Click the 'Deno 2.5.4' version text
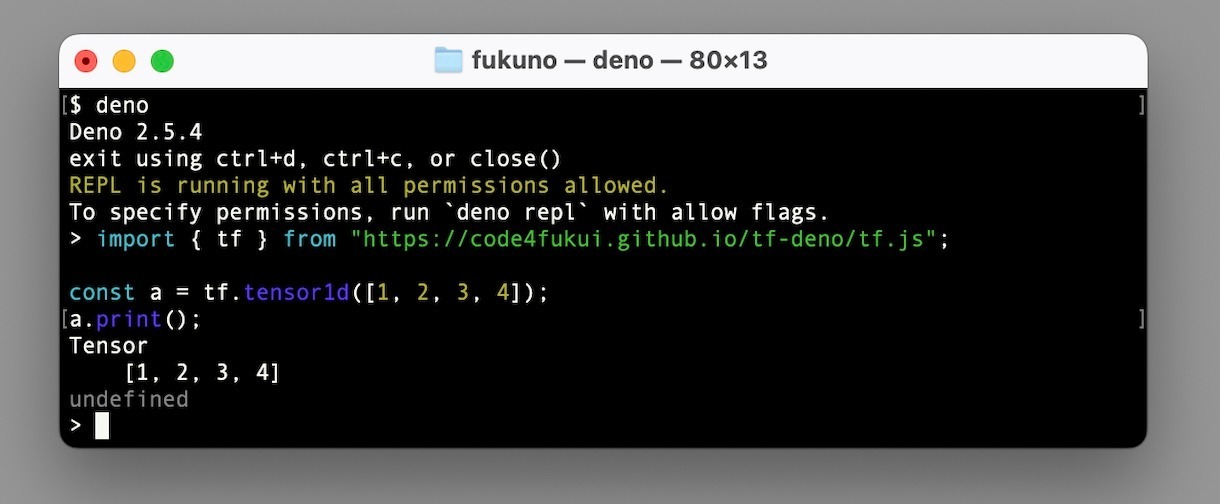 pos(135,132)
